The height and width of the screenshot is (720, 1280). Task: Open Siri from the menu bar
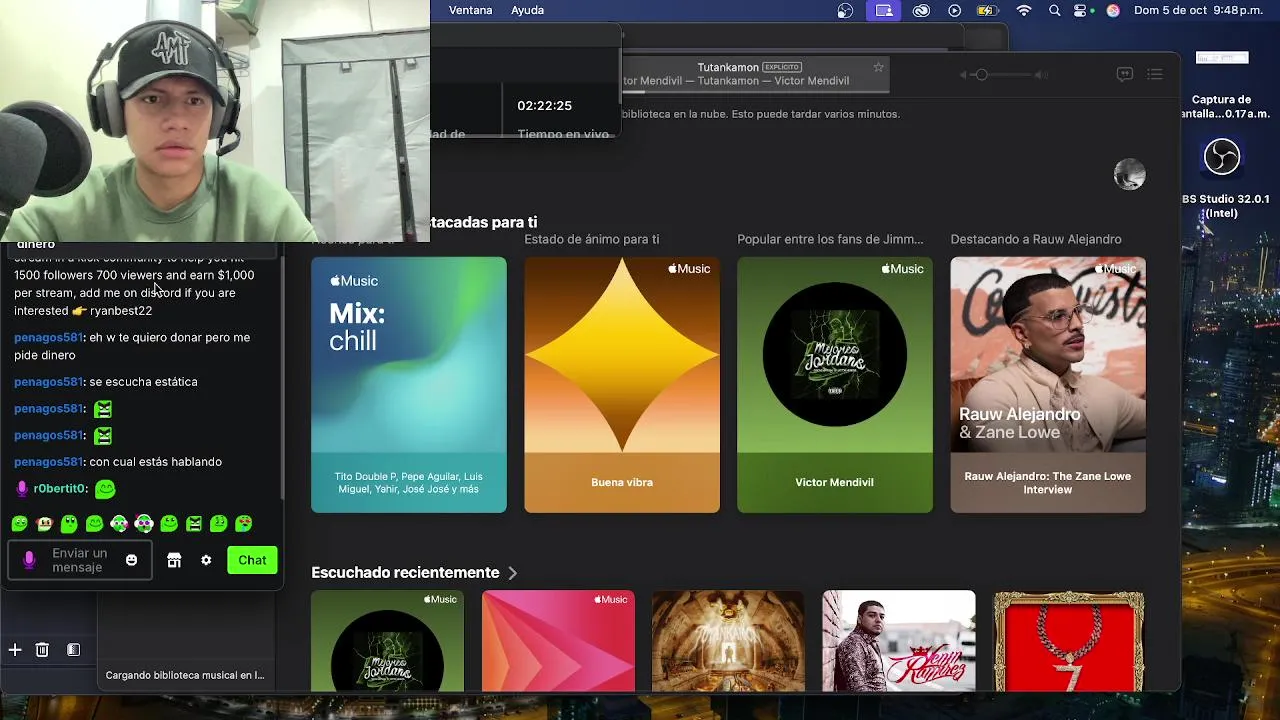coord(1113,10)
